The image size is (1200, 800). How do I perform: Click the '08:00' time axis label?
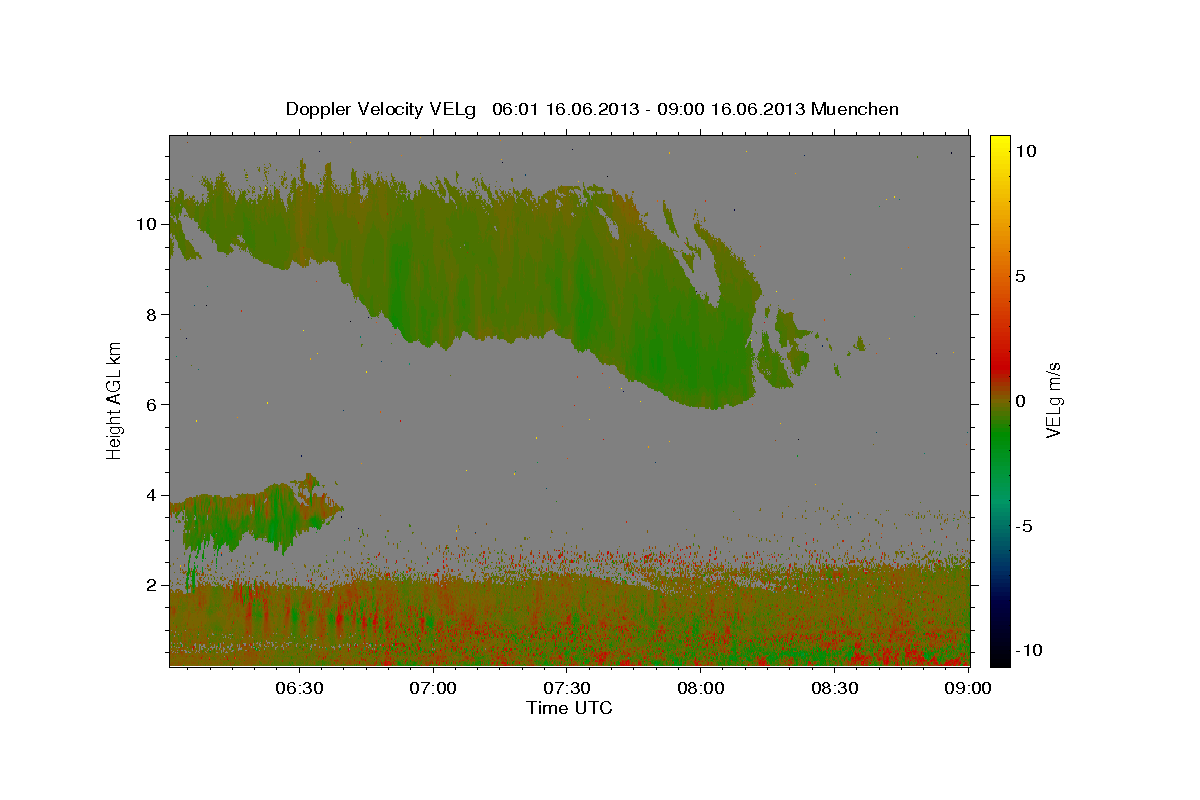[x=701, y=689]
